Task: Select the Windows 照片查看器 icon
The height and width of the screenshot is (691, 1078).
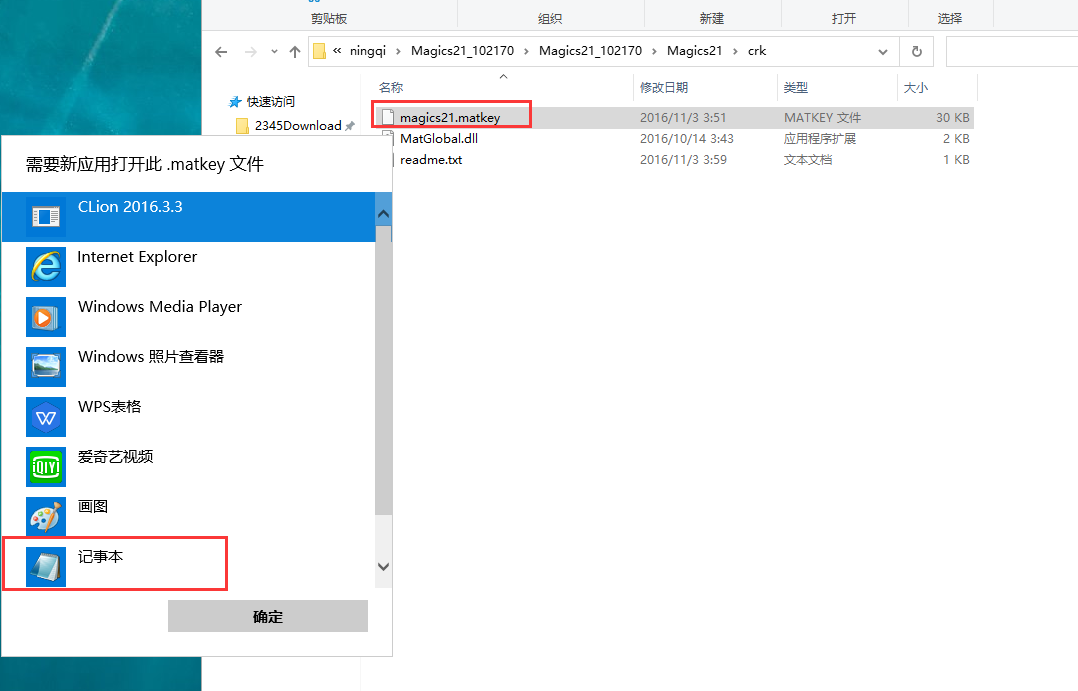Action: (x=46, y=366)
